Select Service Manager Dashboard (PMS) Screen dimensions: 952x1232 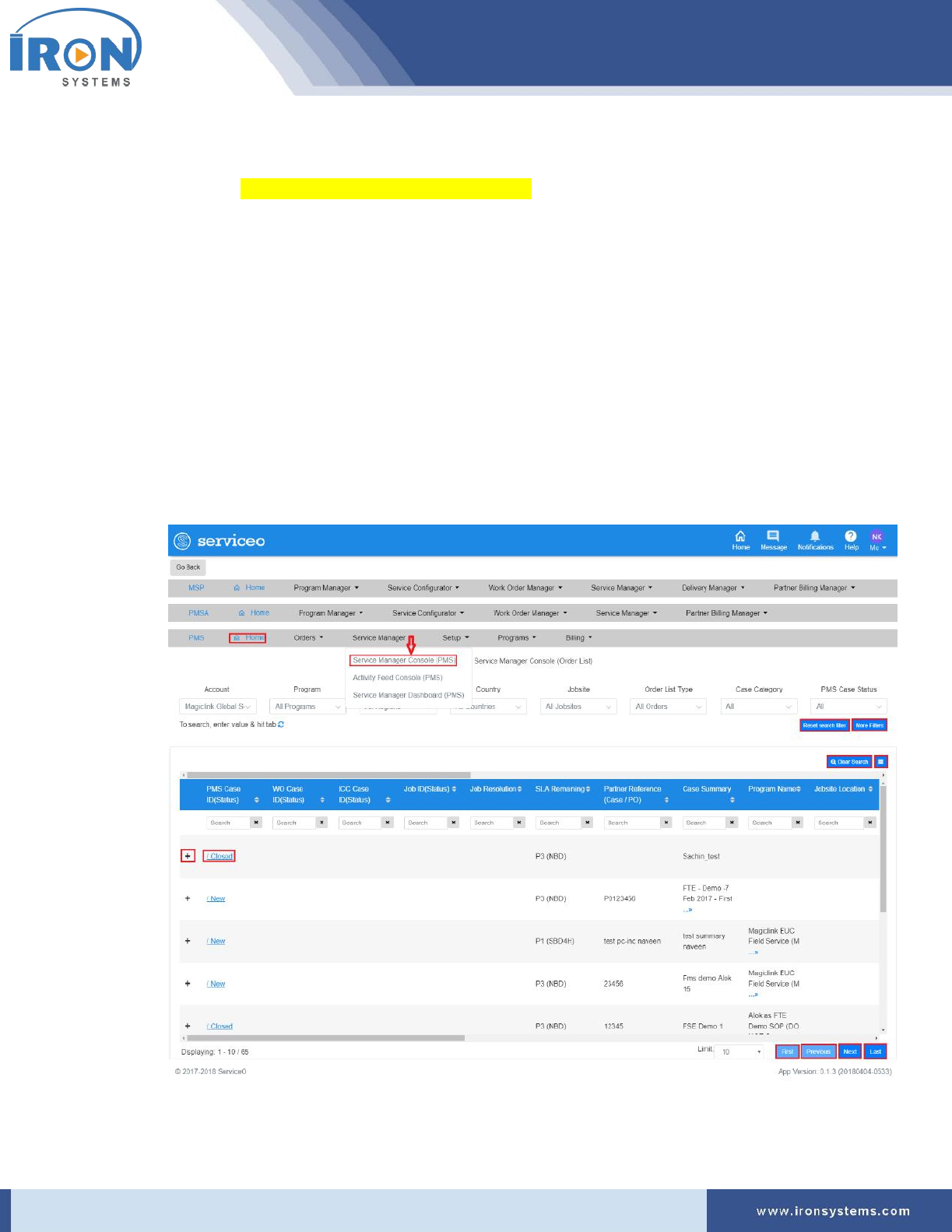tap(408, 696)
